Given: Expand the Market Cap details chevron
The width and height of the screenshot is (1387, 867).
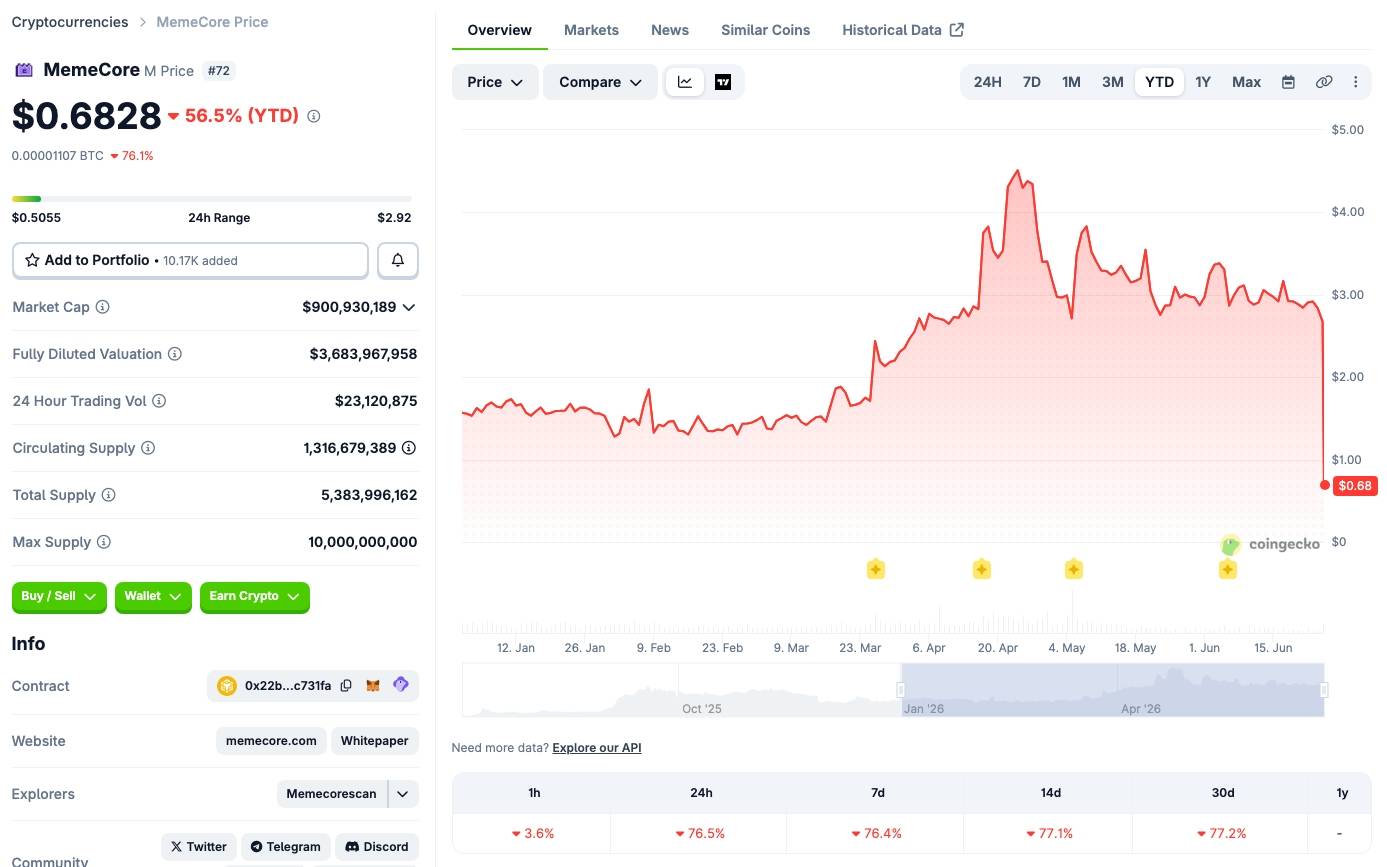Looking at the screenshot, I should coord(409,307).
